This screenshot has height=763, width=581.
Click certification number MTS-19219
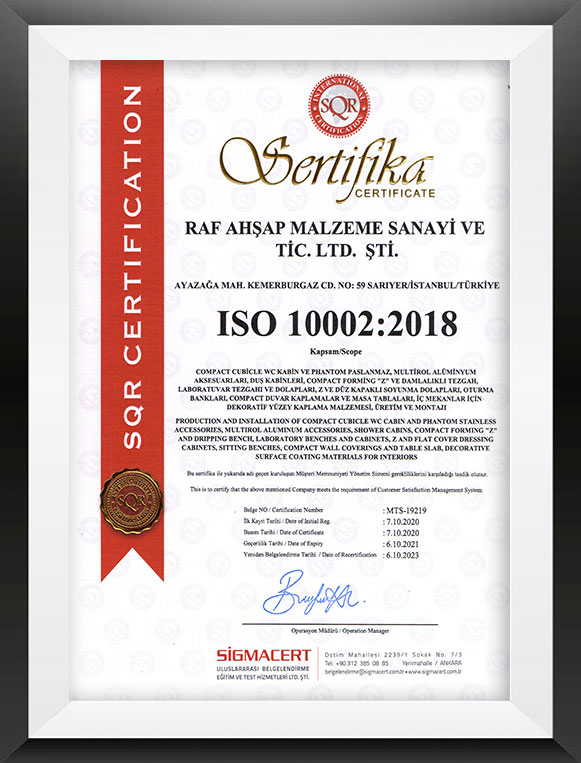pyautogui.click(x=405, y=510)
